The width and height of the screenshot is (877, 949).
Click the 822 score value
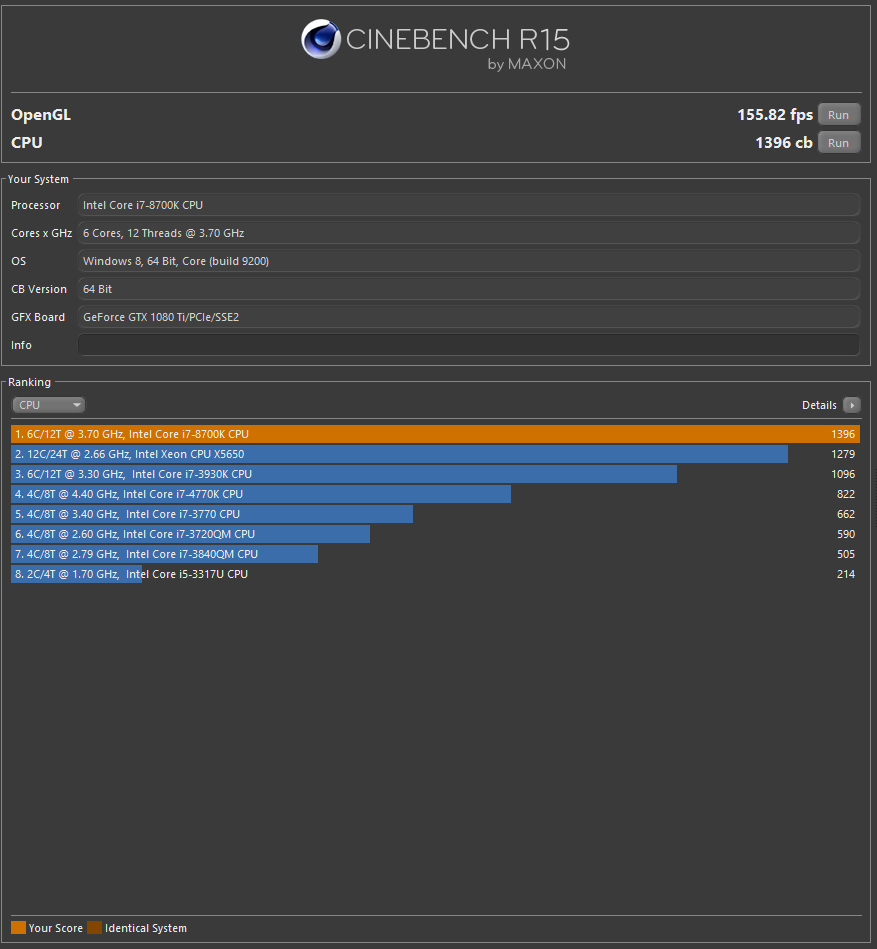tap(846, 494)
